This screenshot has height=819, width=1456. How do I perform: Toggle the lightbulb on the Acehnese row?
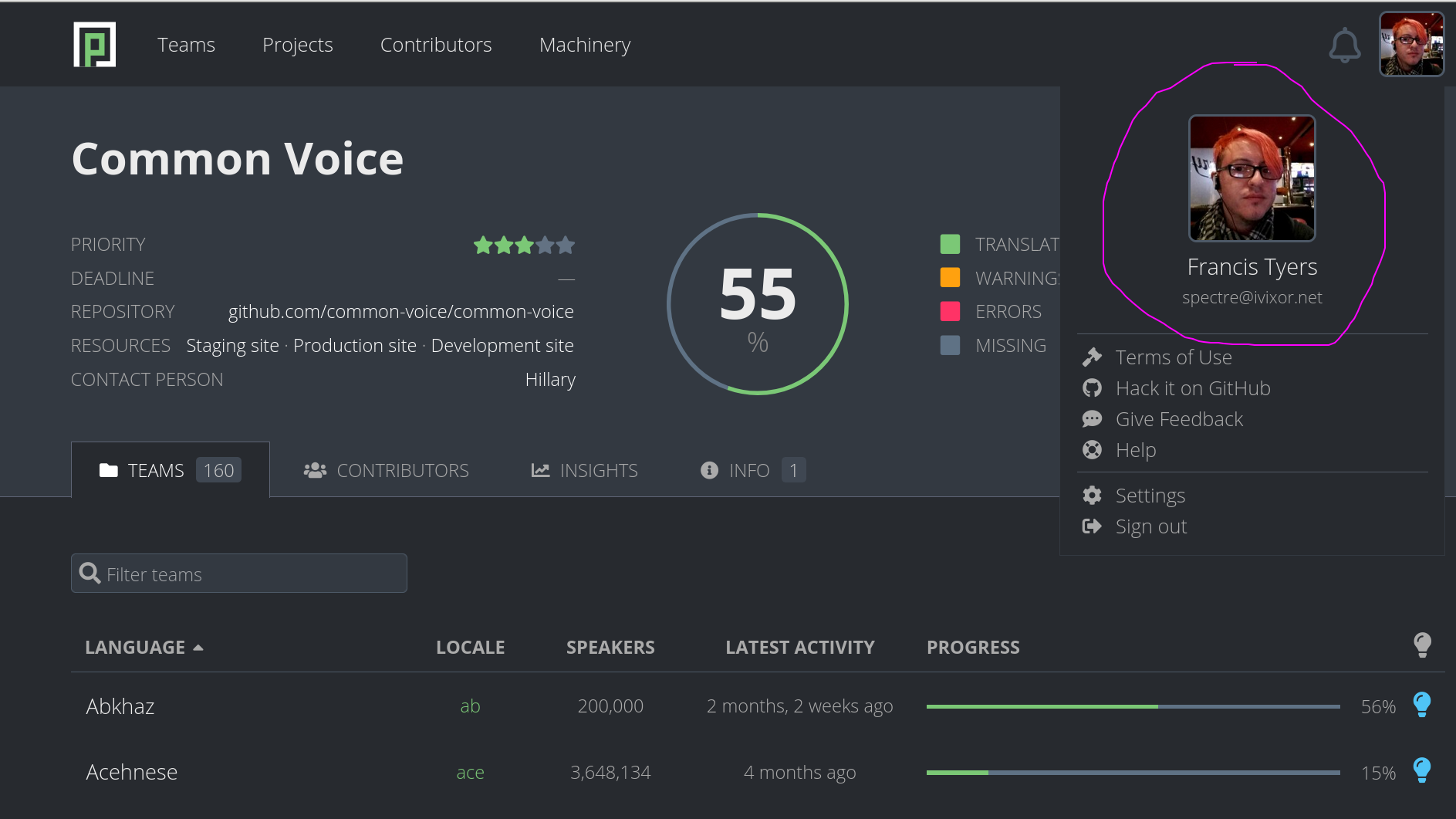click(x=1423, y=770)
